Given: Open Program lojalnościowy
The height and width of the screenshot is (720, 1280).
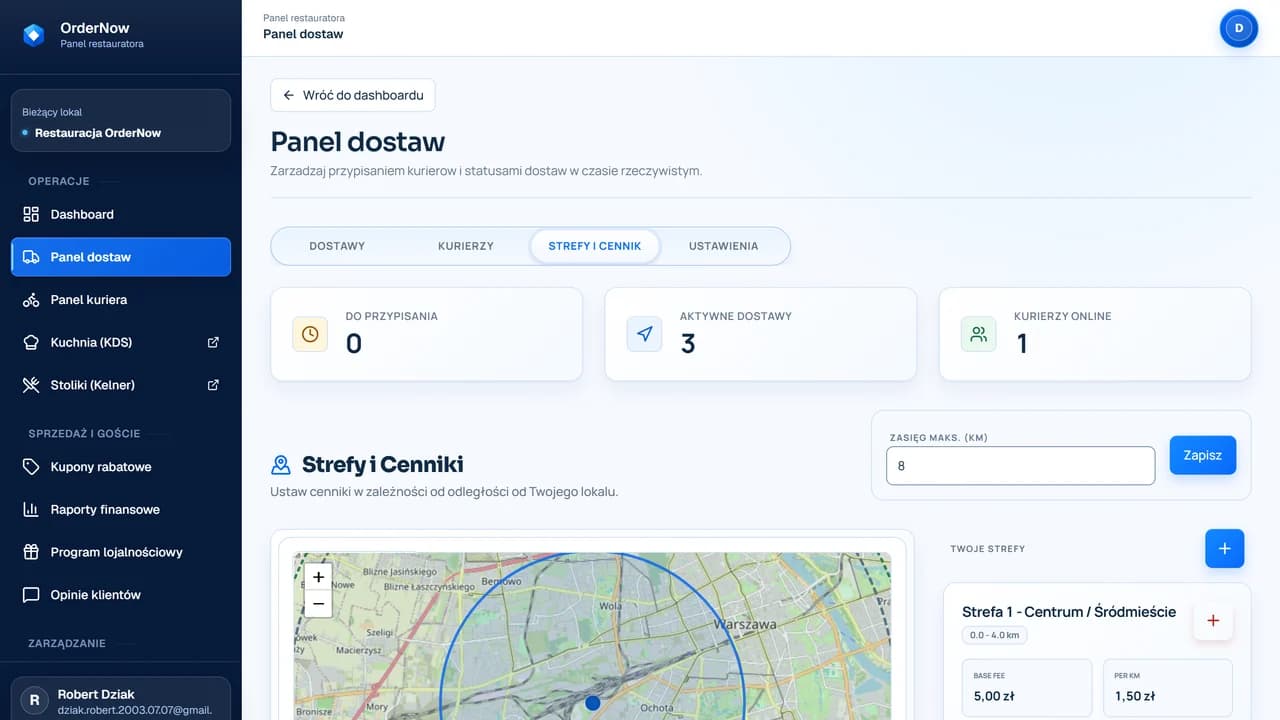Looking at the screenshot, I should [x=121, y=552].
